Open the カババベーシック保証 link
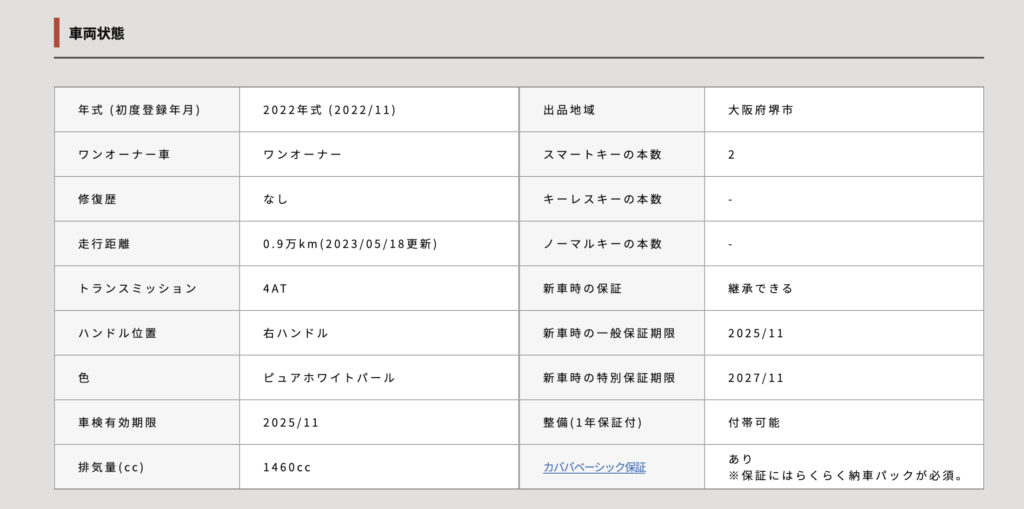 pyautogui.click(x=594, y=467)
